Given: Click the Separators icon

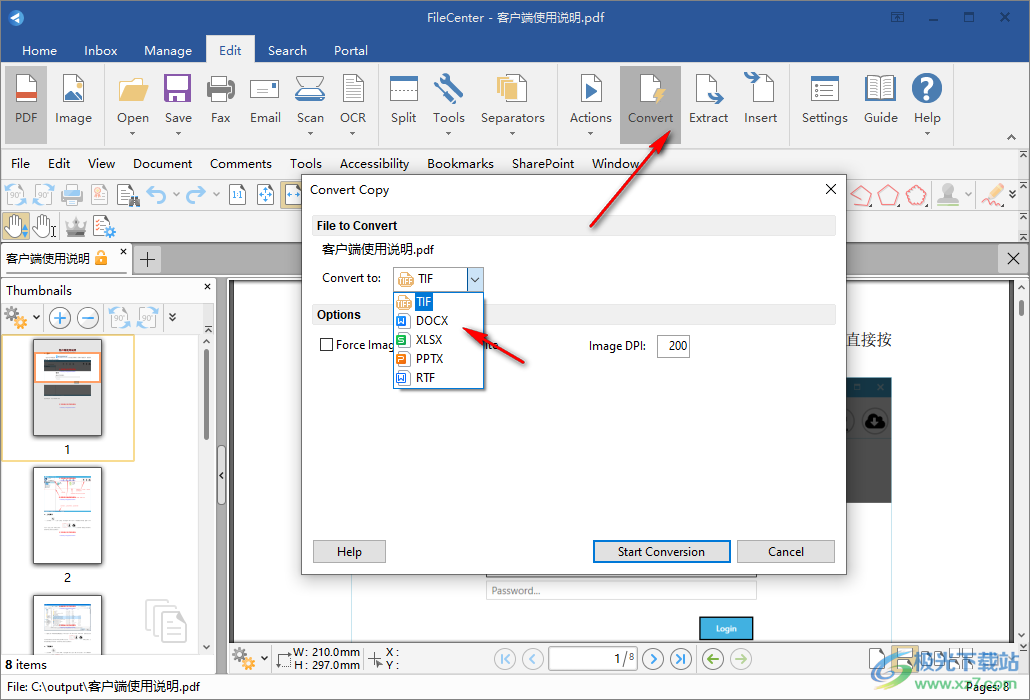Looking at the screenshot, I should [x=512, y=89].
